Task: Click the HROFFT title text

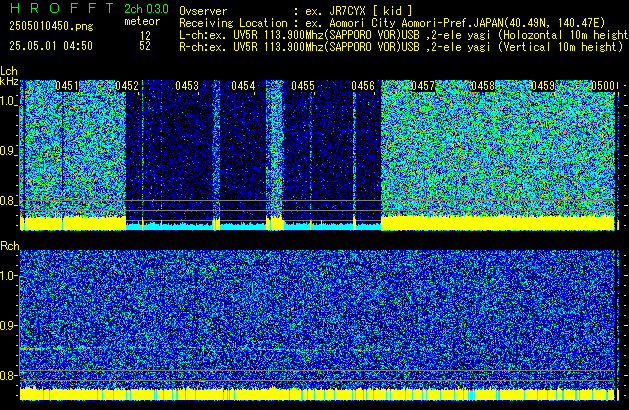Action: point(62,8)
